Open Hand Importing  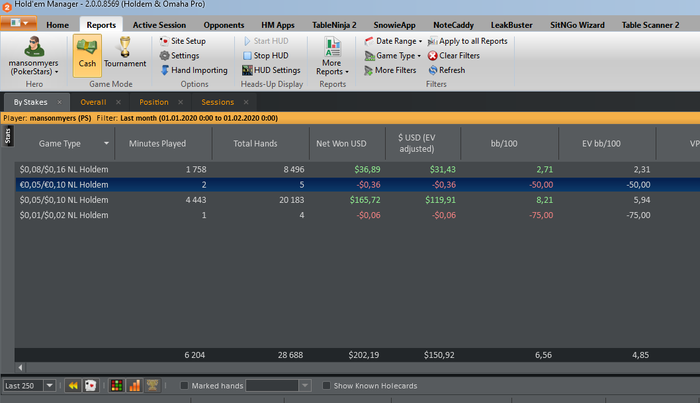pyautogui.click(x=194, y=71)
